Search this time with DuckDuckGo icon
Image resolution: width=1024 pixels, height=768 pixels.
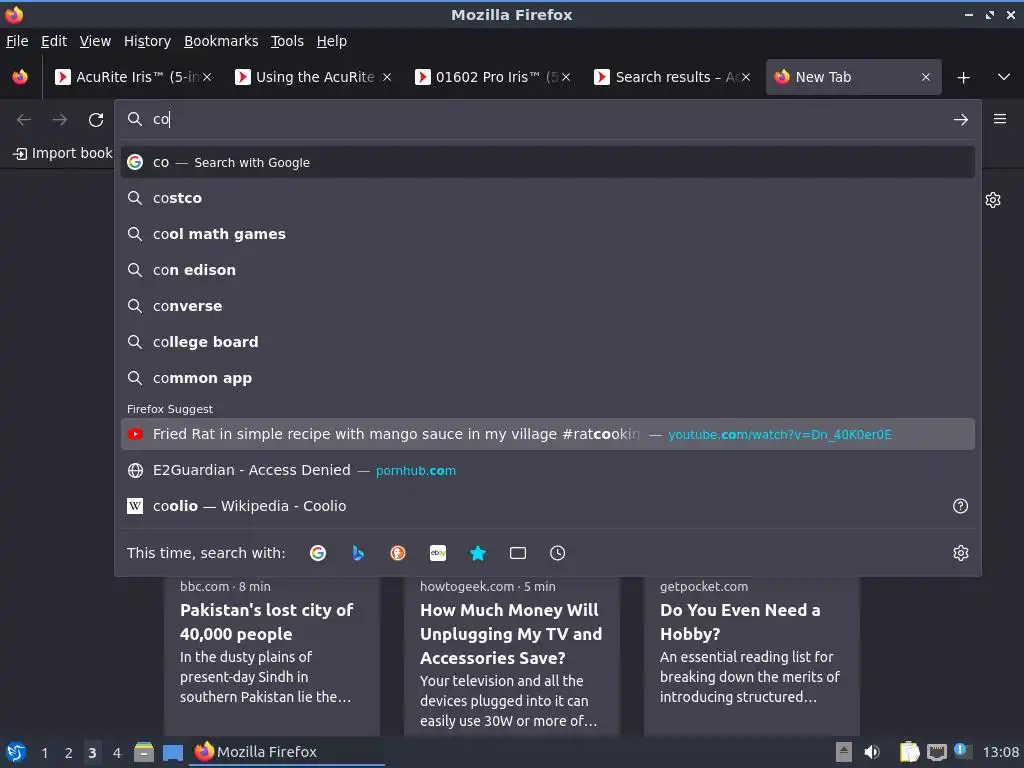pyautogui.click(x=398, y=553)
